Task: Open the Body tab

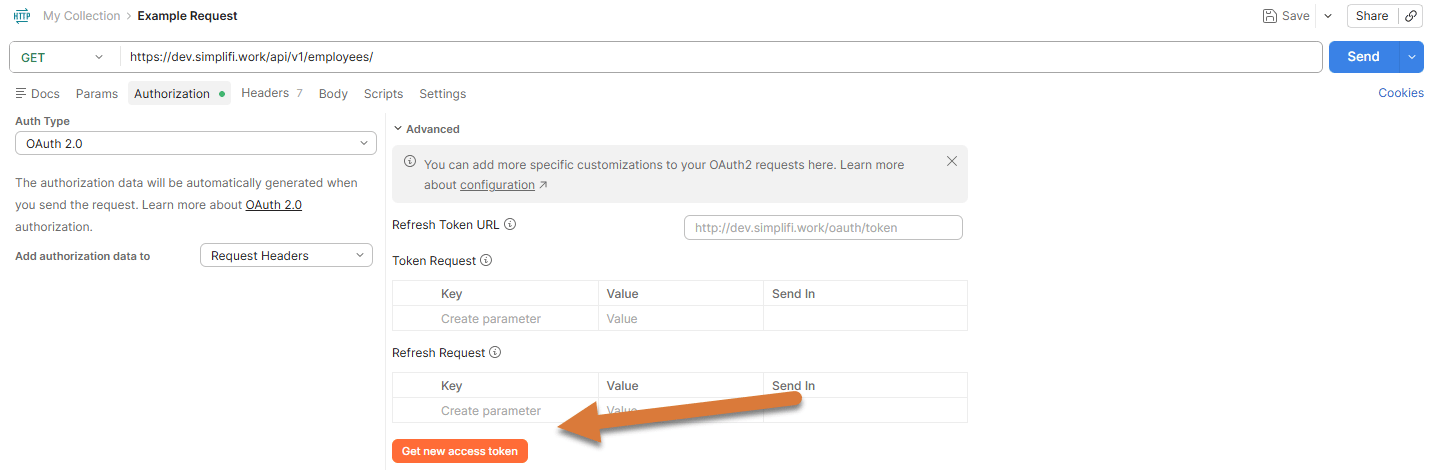Action: pyautogui.click(x=333, y=93)
